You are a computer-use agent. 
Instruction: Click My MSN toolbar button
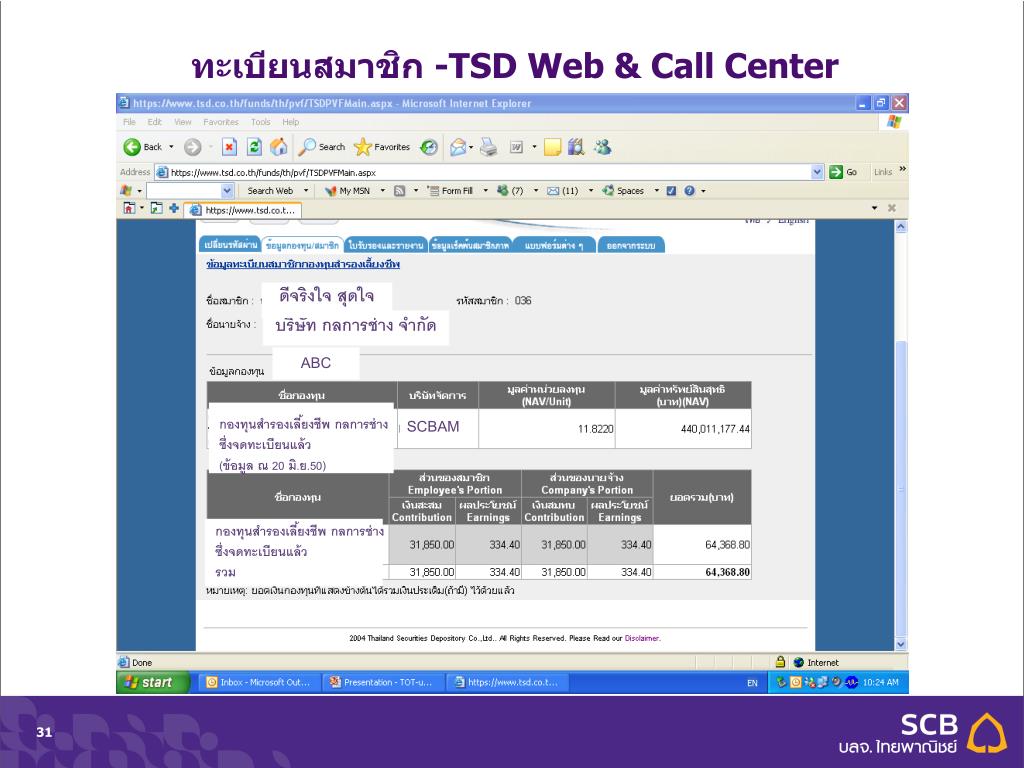tap(347, 191)
